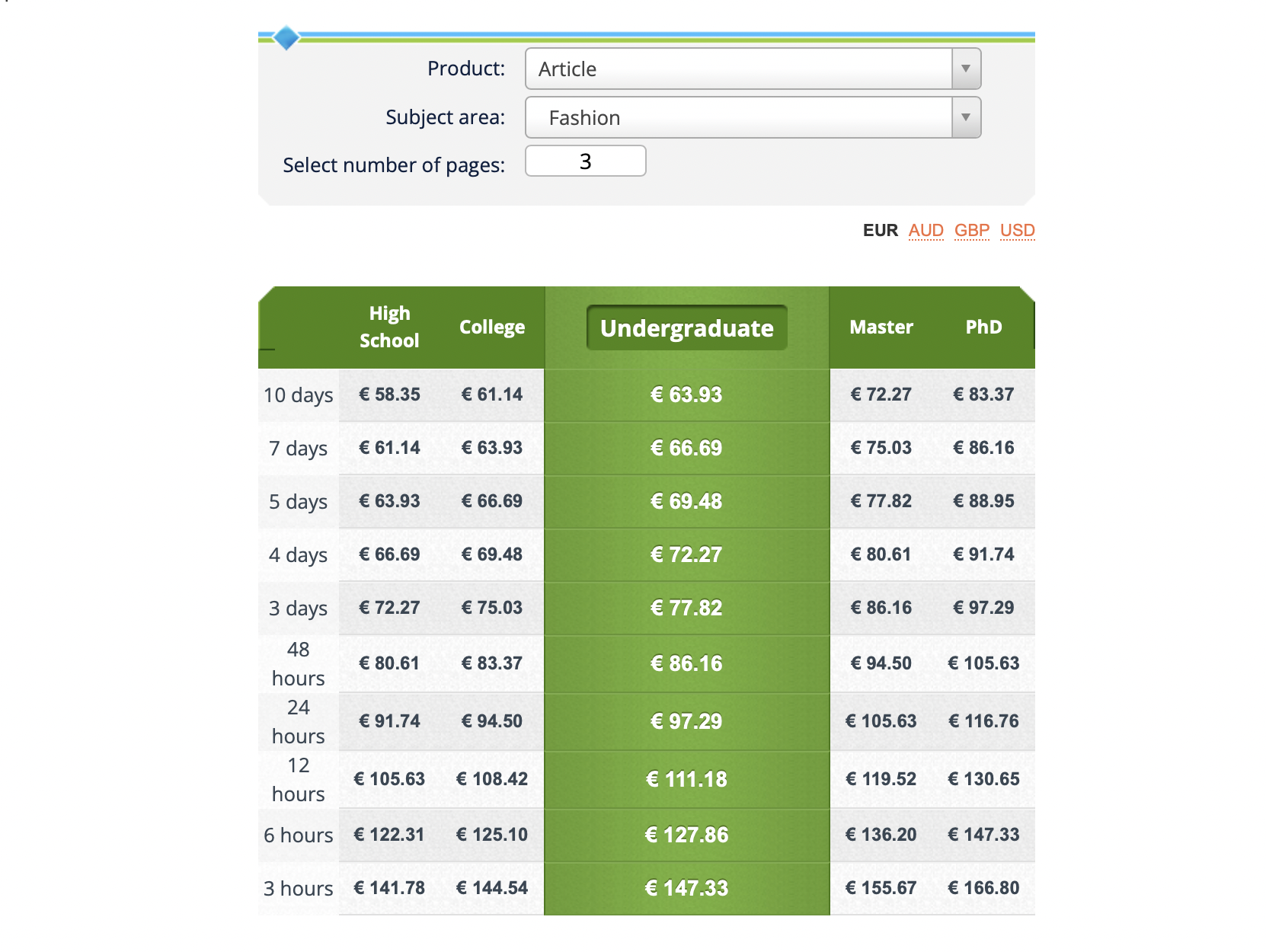Select the High School column header
The image size is (1266, 952).
[389, 327]
